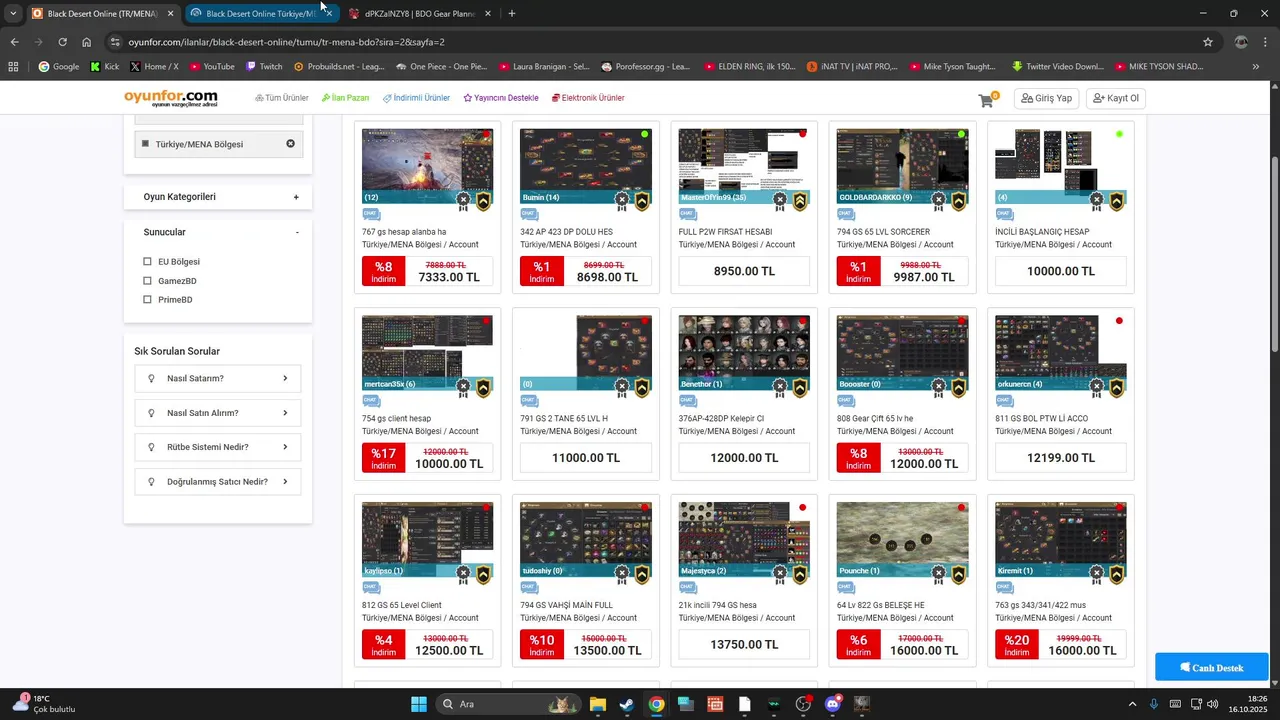Open the Elektronik Ürünler menu
1280x720 pixels.
[588, 98]
